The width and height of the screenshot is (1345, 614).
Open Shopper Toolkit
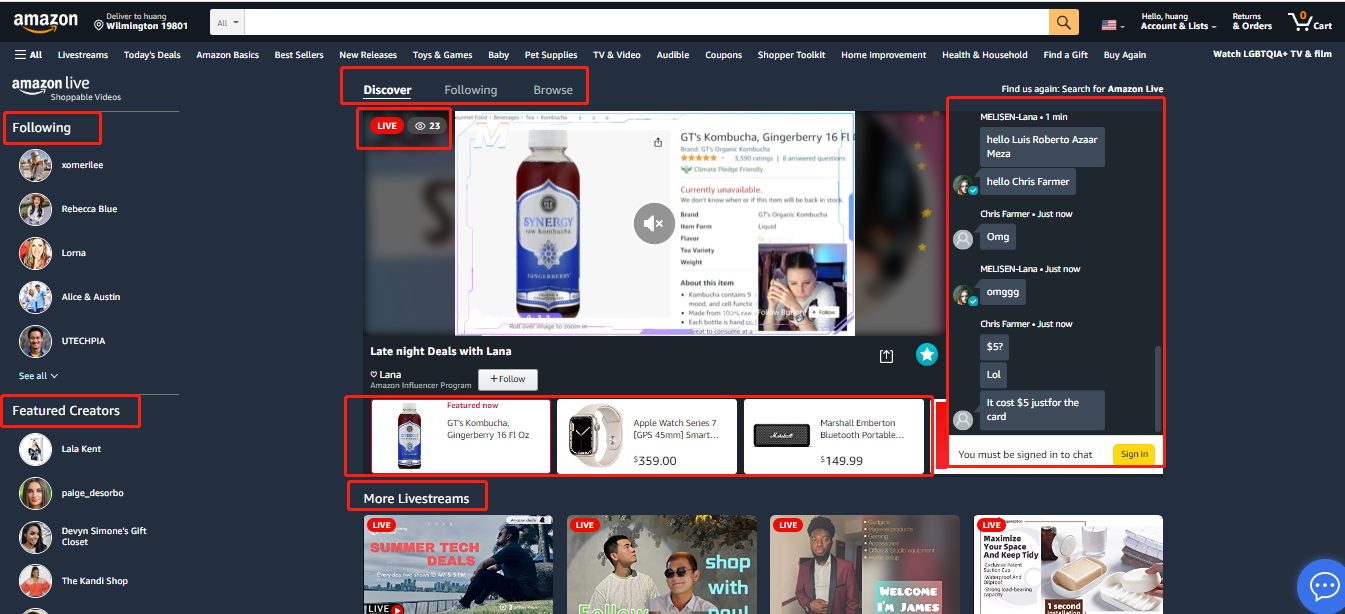coord(791,55)
